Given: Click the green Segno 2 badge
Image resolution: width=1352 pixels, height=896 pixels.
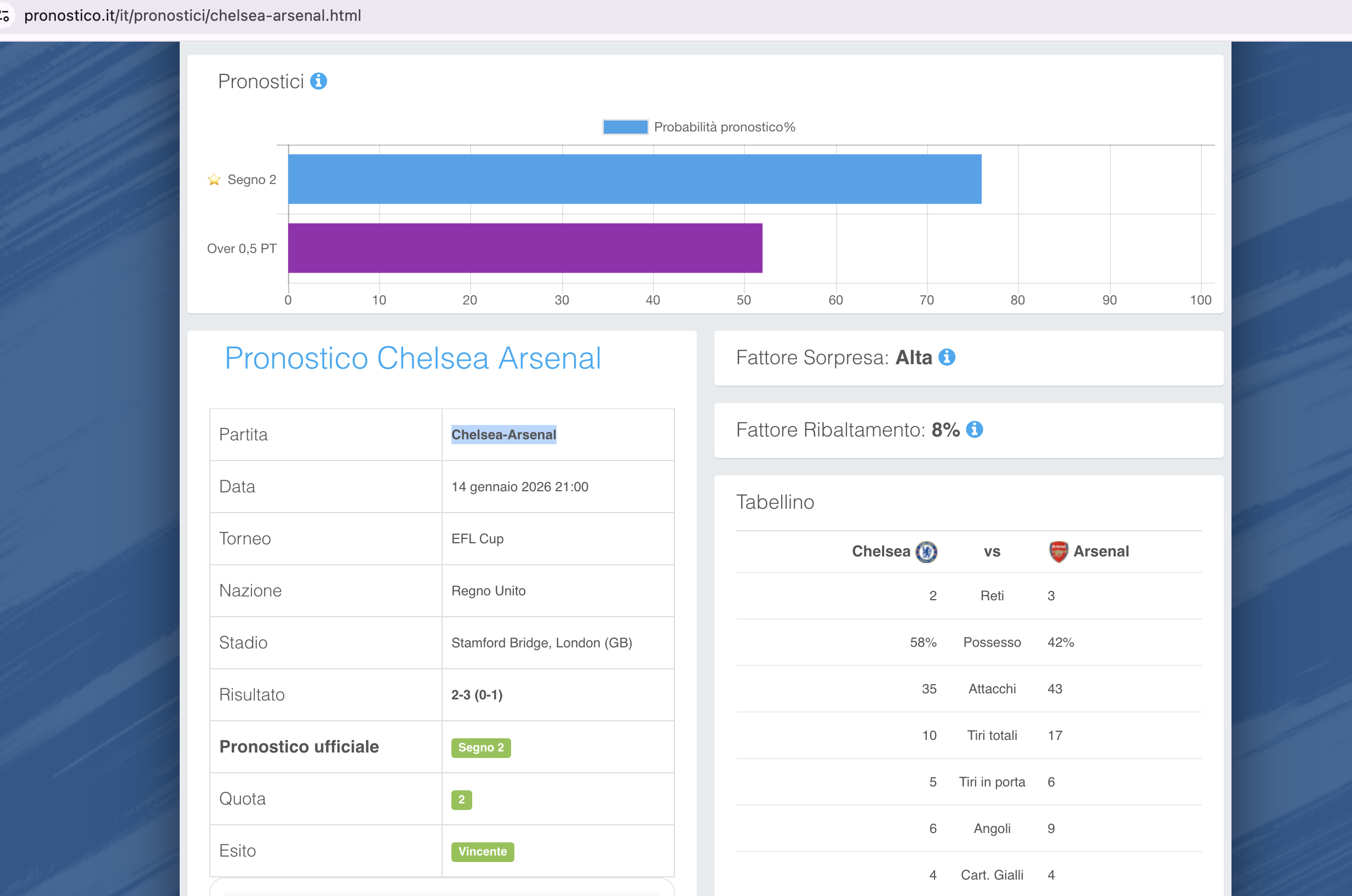Looking at the screenshot, I should tap(480, 748).
